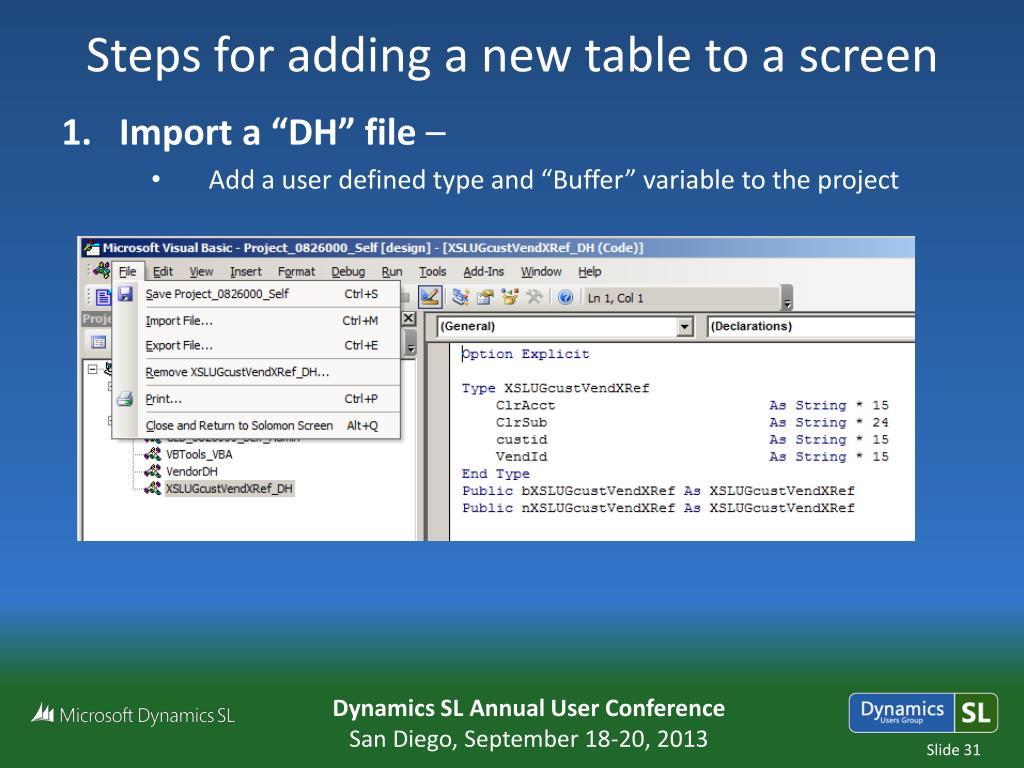Open the (General) object dropdown arrow

[684, 327]
